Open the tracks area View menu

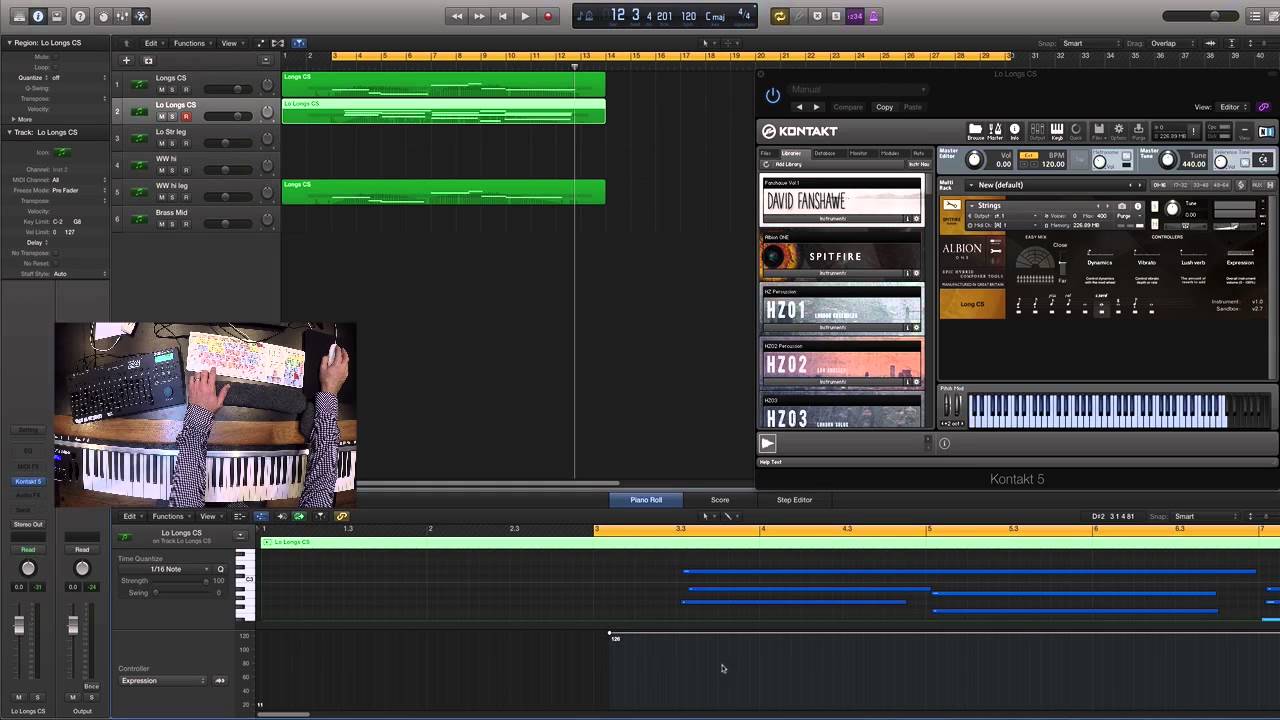[231, 43]
